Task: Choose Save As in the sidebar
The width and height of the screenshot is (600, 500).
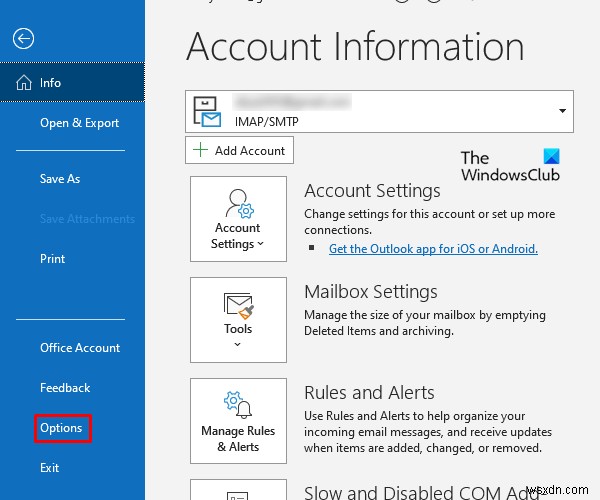Action: [60, 179]
